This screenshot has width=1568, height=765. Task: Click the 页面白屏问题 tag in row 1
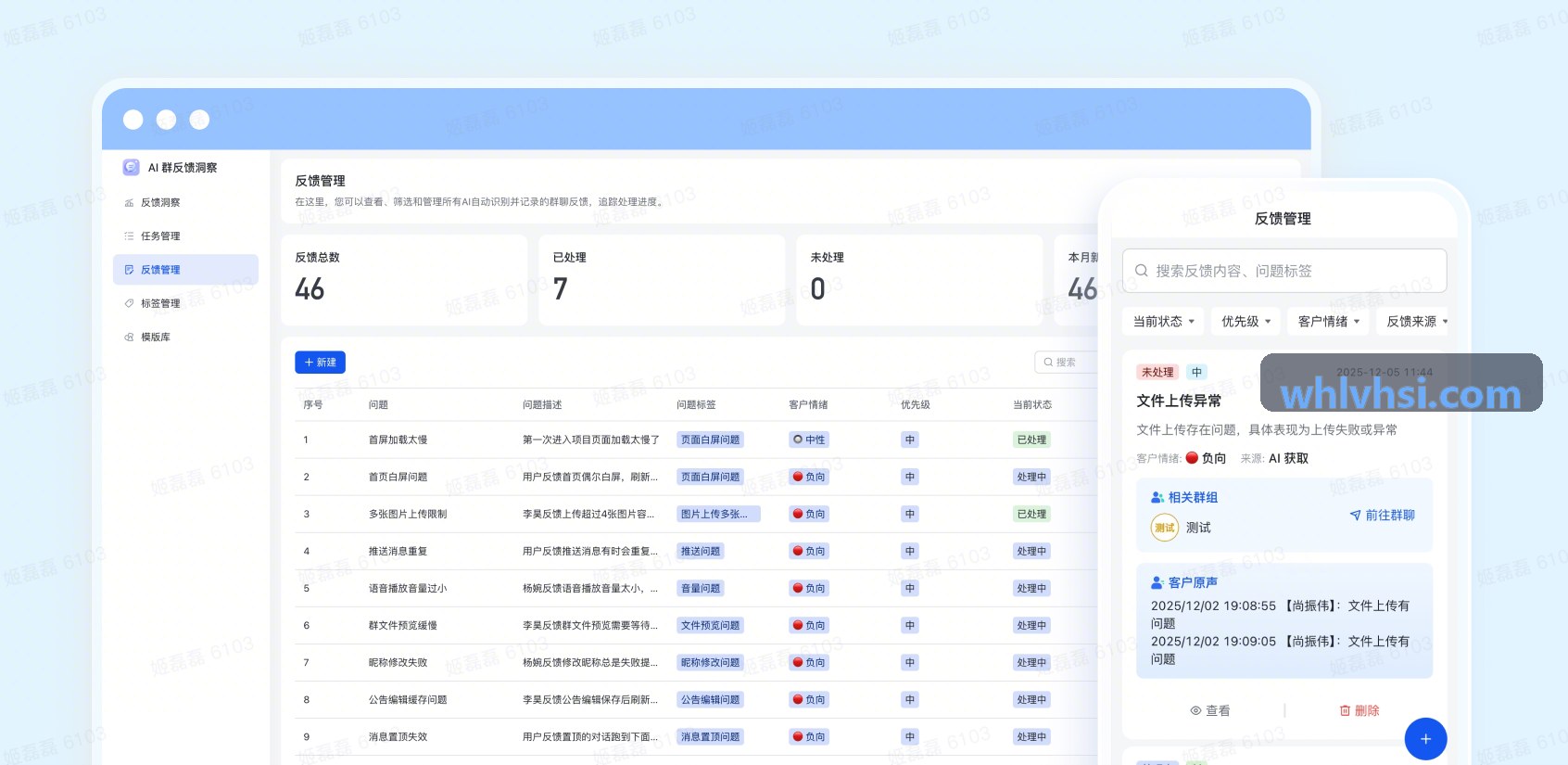[711, 440]
